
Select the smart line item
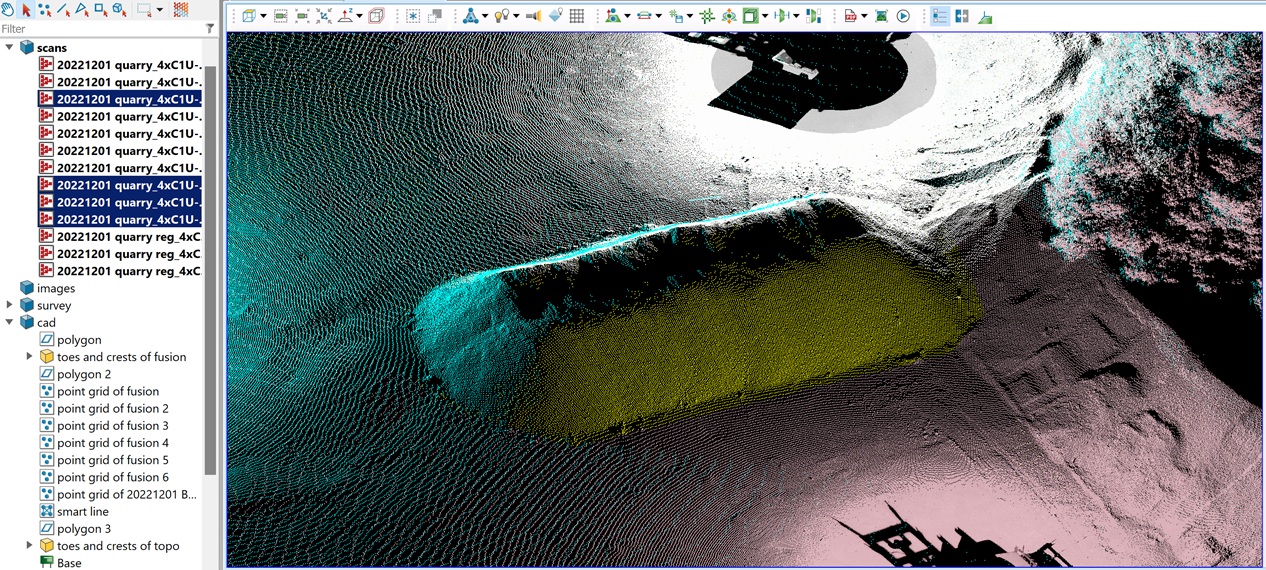82,511
